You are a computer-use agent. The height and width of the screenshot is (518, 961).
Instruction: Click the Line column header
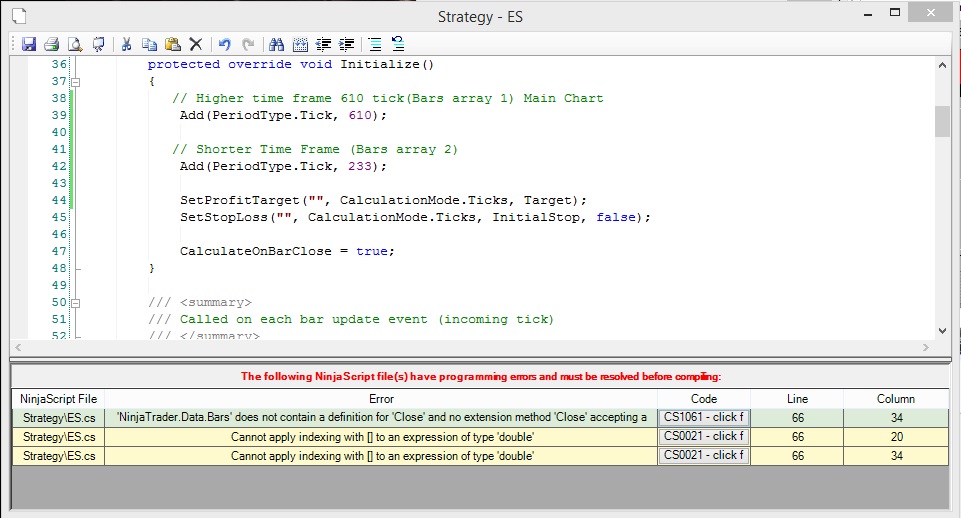coord(797,399)
